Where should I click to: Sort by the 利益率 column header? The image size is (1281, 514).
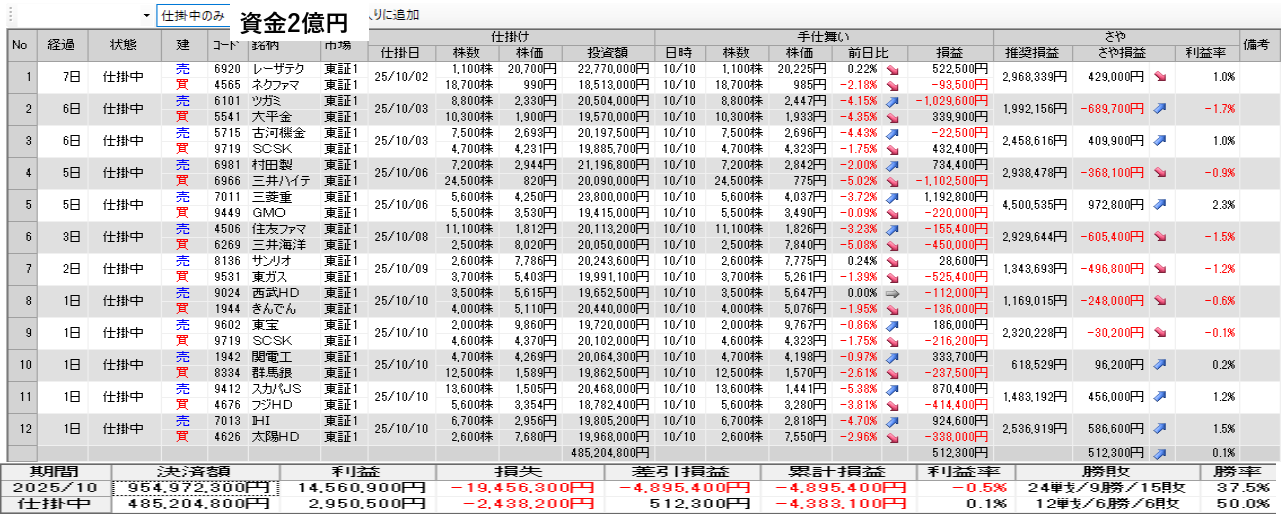click(1206, 53)
